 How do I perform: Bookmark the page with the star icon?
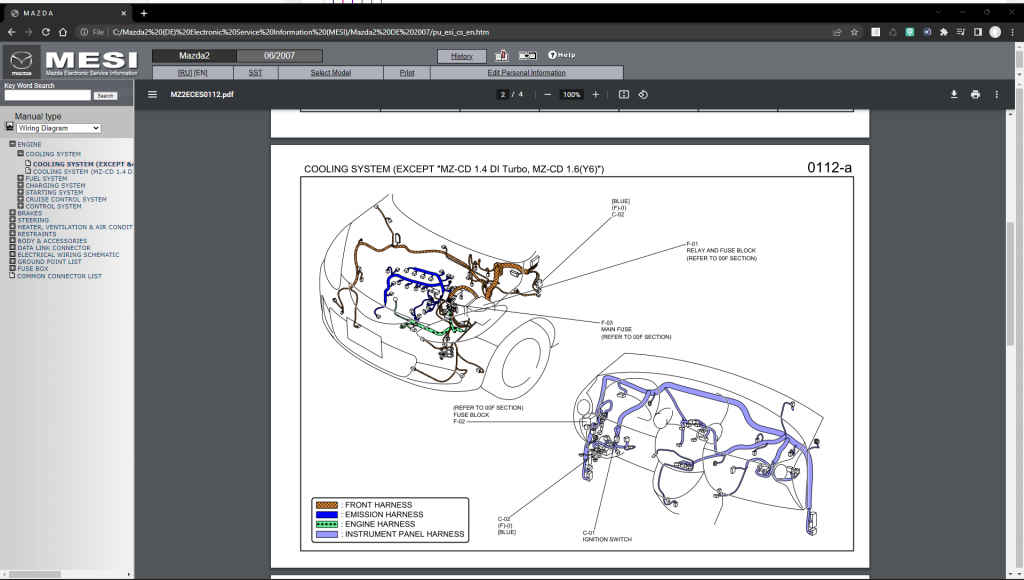click(852, 31)
